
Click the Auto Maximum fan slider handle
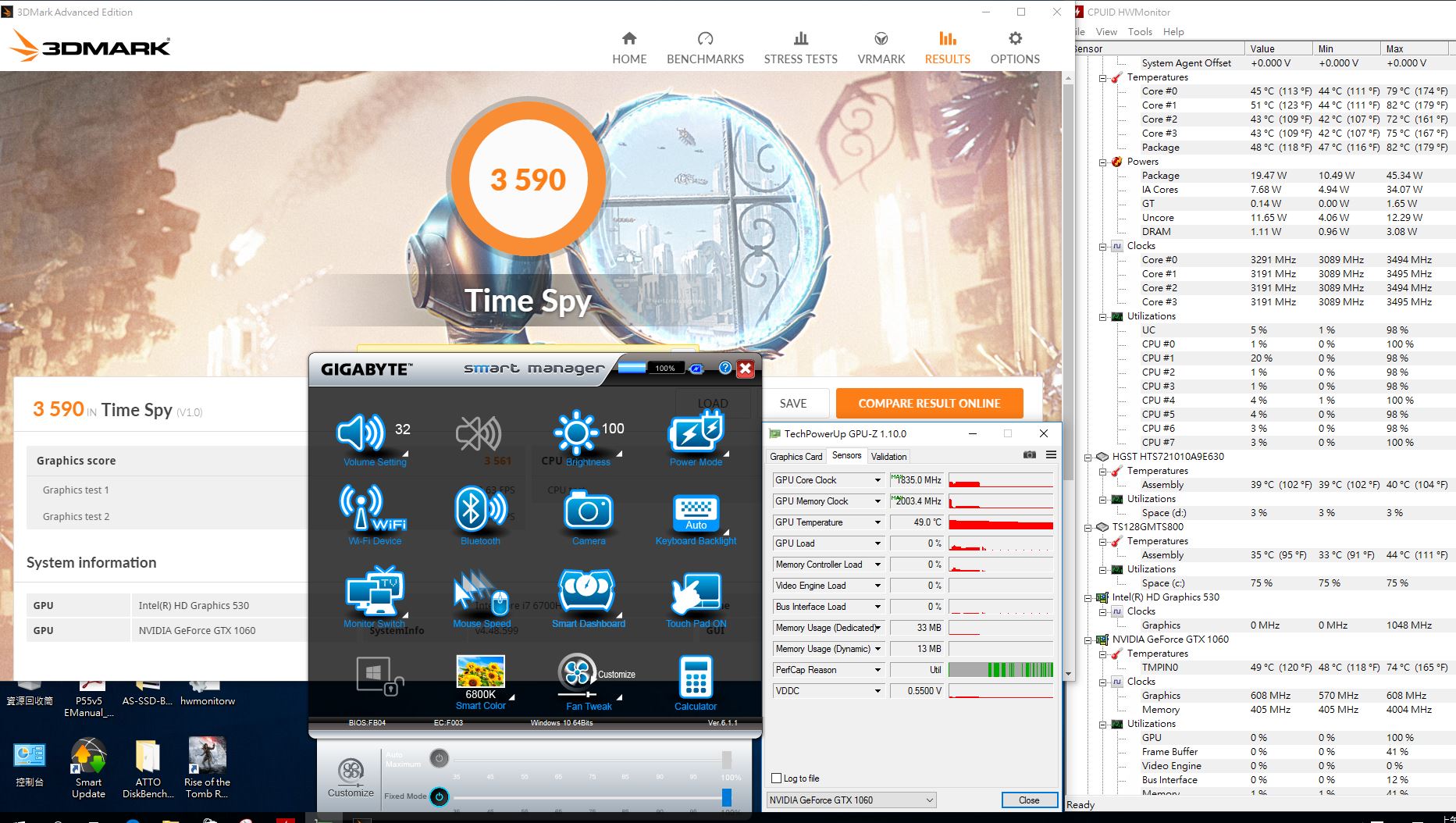click(727, 759)
